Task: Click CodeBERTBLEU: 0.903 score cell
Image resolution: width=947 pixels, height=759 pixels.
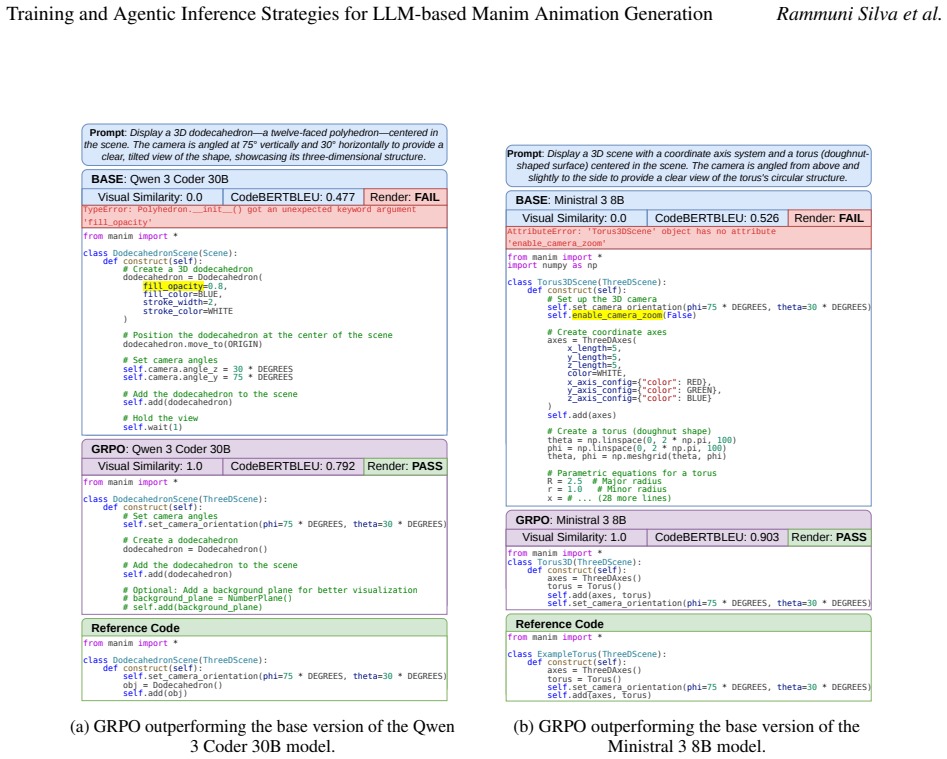Action: (x=717, y=537)
